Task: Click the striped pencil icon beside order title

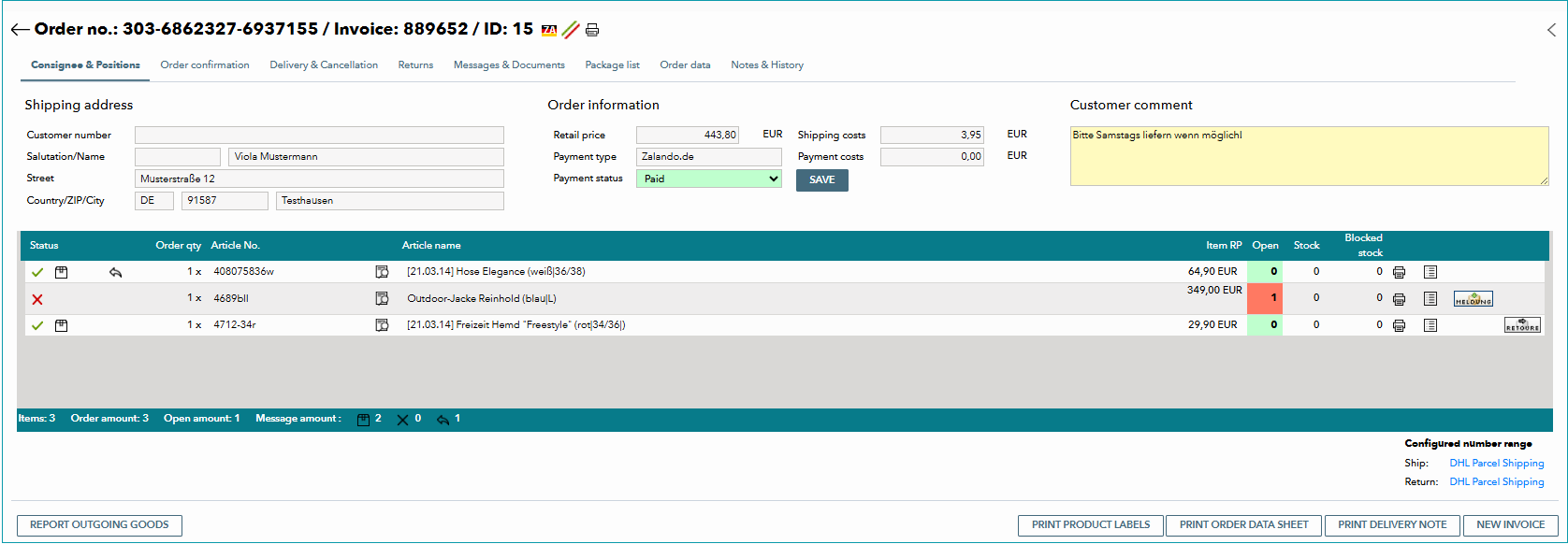Action: (x=570, y=30)
